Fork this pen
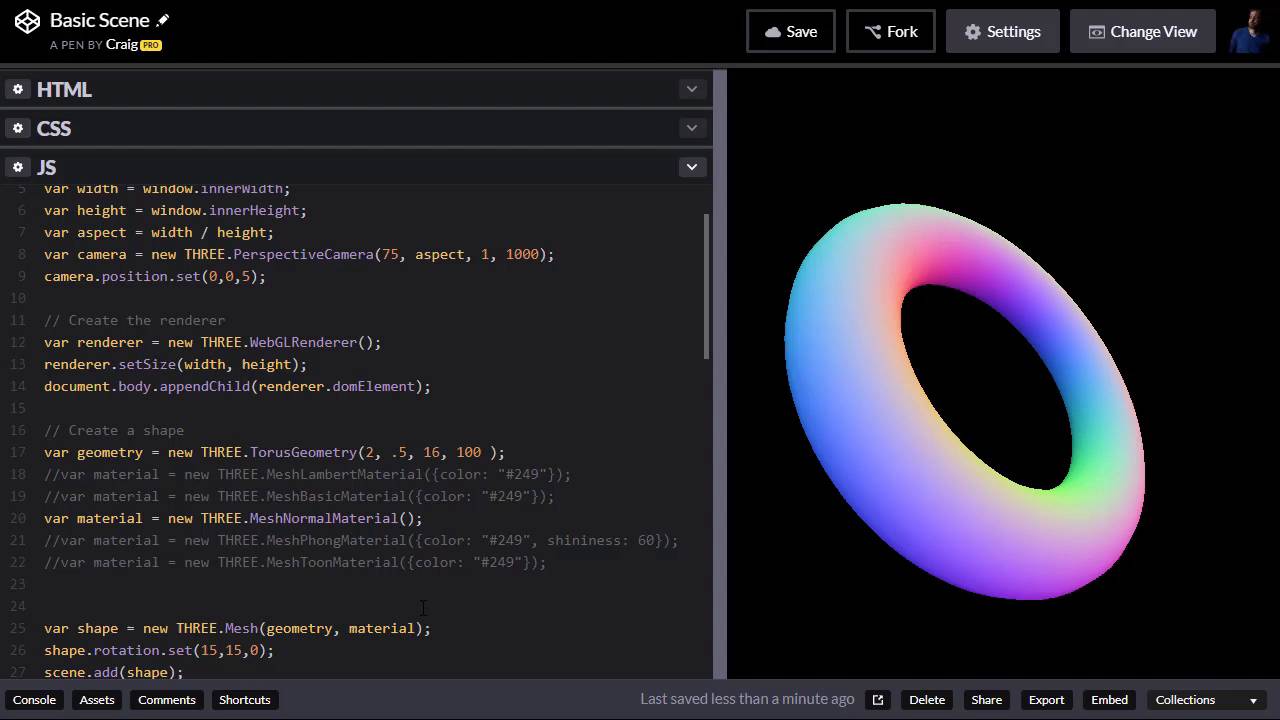The height and width of the screenshot is (720, 1280). click(890, 32)
